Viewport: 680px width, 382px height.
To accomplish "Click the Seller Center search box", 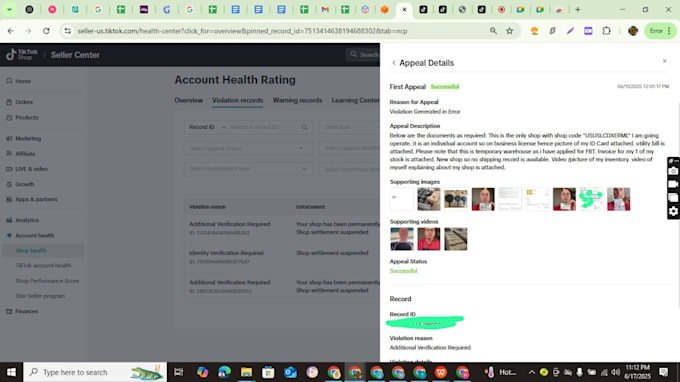I will click(363, 55).
